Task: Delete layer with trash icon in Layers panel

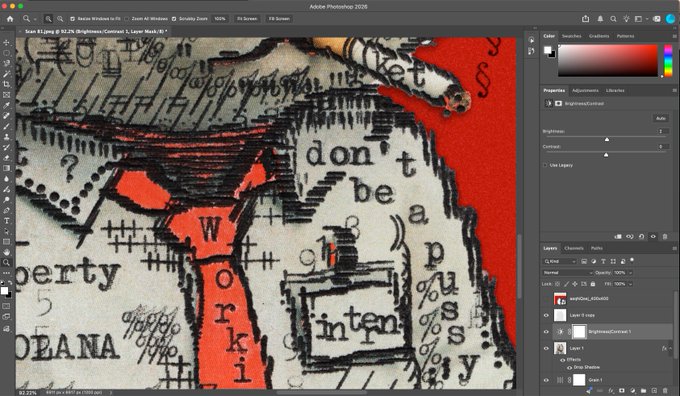Action: coord(666,391)
